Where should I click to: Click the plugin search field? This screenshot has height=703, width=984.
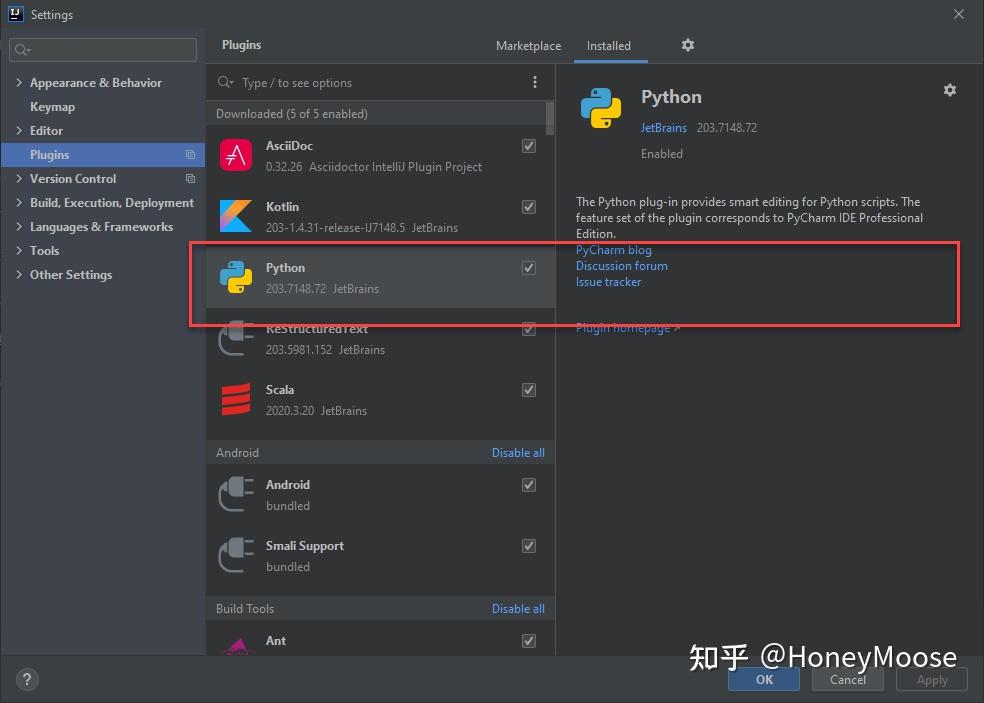tap(380, 81)
